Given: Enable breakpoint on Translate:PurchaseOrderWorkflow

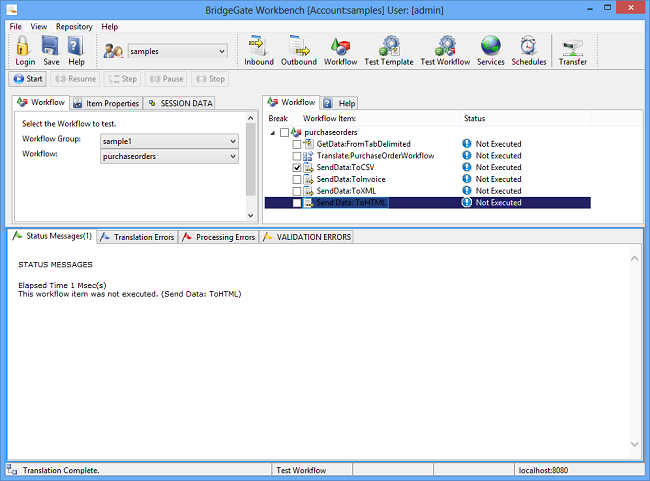Looking at the screenshot, I should (297, 156).
